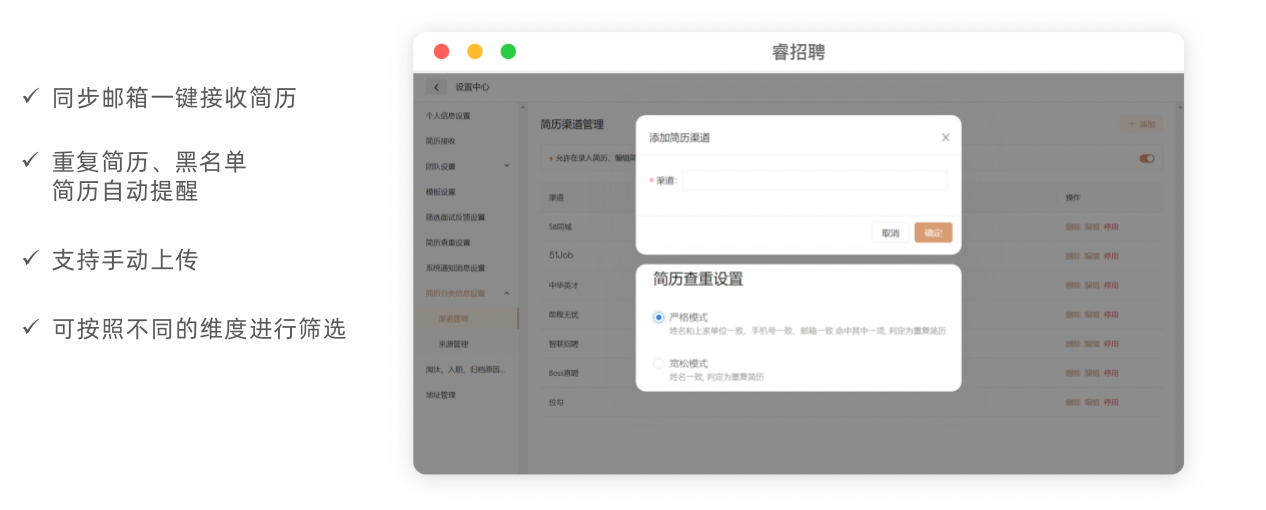Click 停用 in the 前程无忧 row

pyautogui.click(x=1111, y=314)
